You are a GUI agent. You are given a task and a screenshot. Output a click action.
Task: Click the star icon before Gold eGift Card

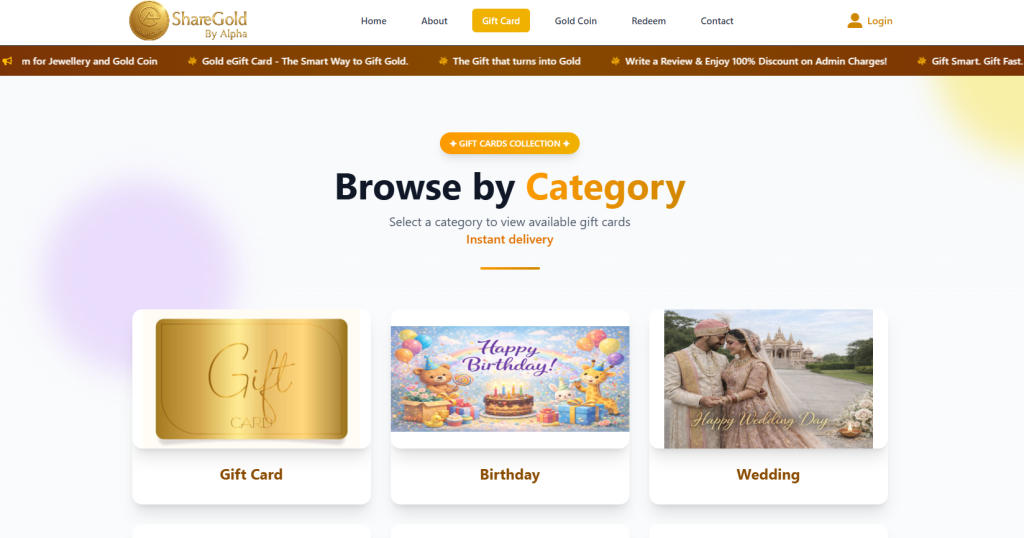click(x=192, y=61)
